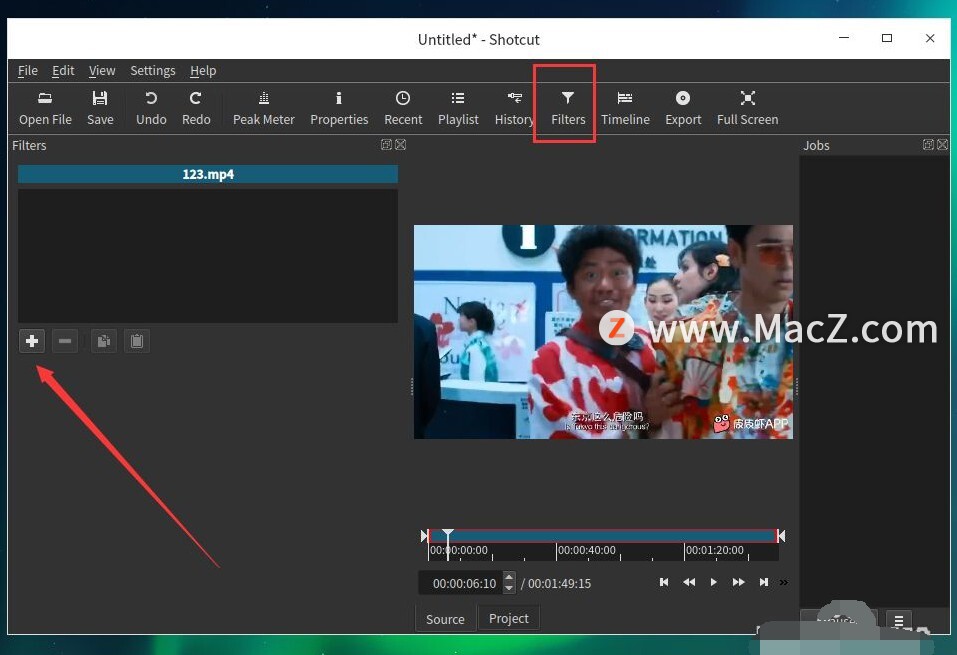The image size is (957, 655).
Task: Skip to the end of the clip
Action: 764,582
